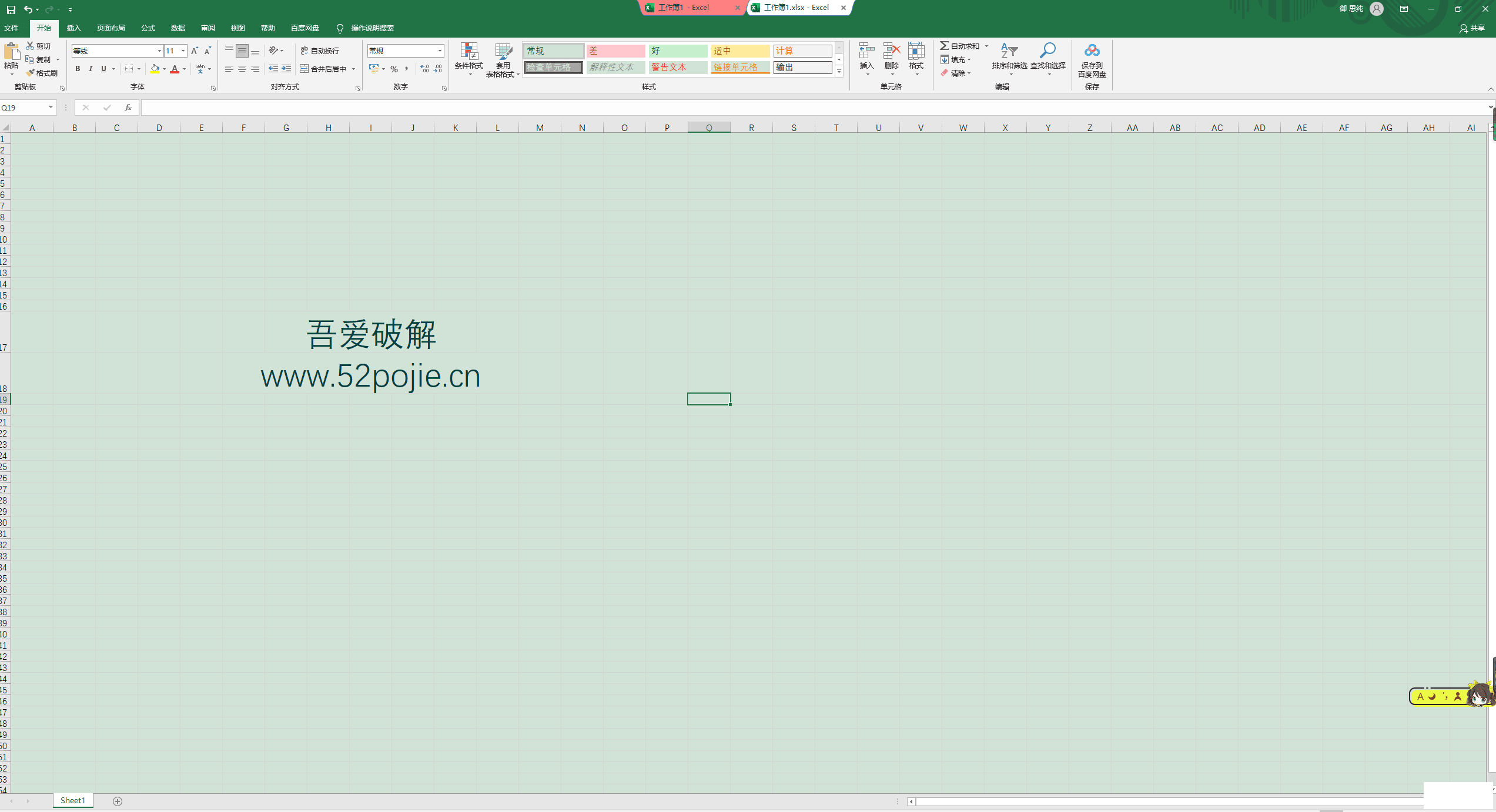Click the Paste icon

click(x=11, y=52)
